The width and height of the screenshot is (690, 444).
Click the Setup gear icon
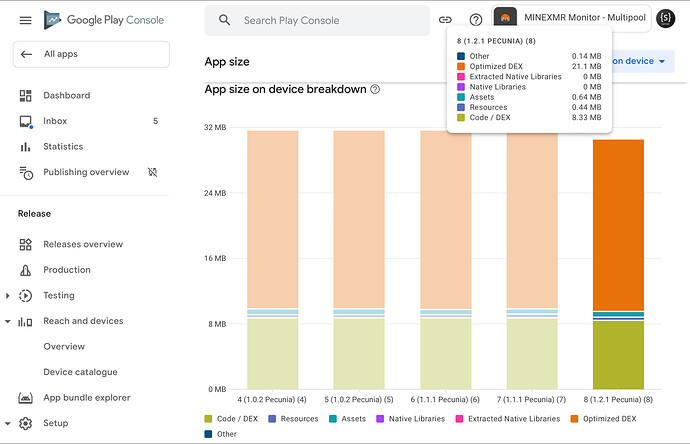tap(26, 423)
